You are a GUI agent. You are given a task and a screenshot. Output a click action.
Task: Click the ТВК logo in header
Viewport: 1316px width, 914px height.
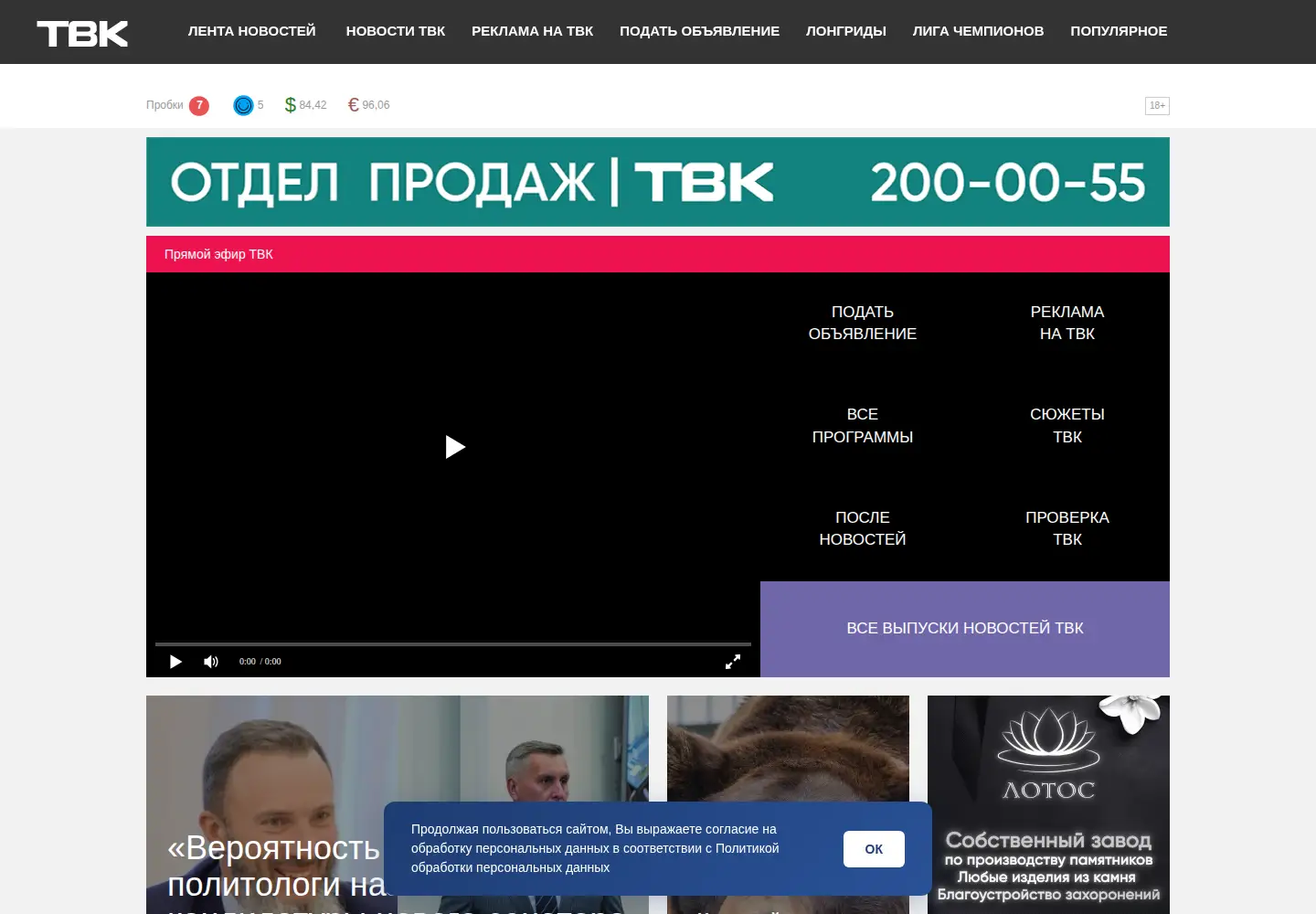point(82,34)
